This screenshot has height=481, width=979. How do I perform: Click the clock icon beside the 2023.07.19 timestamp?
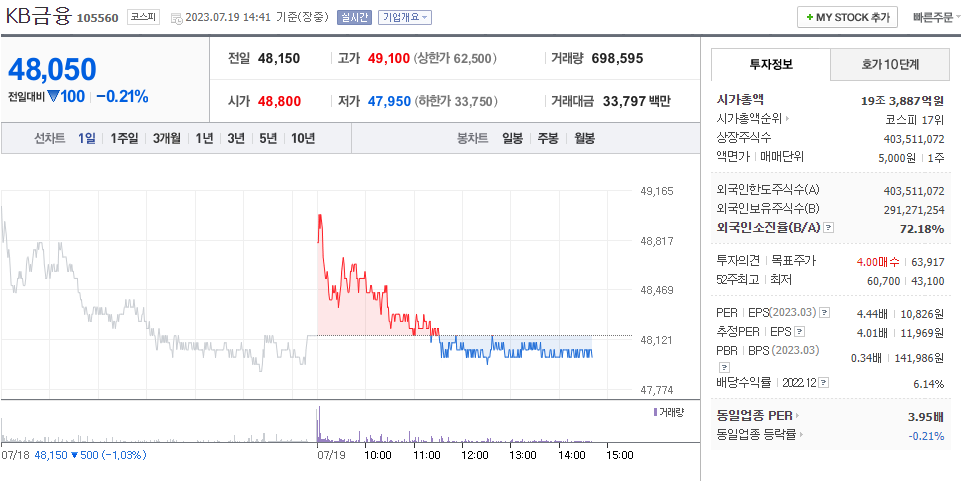176,18
